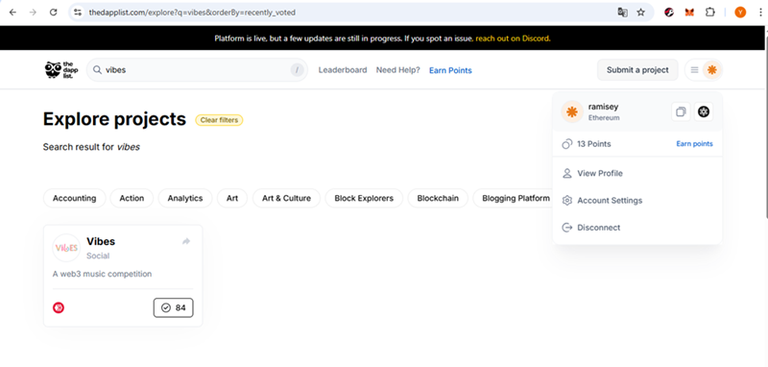This screenshot has height=367, width=768.
Task: Click the share arrow on Vibes card
Action: click(x=186, y=241)
